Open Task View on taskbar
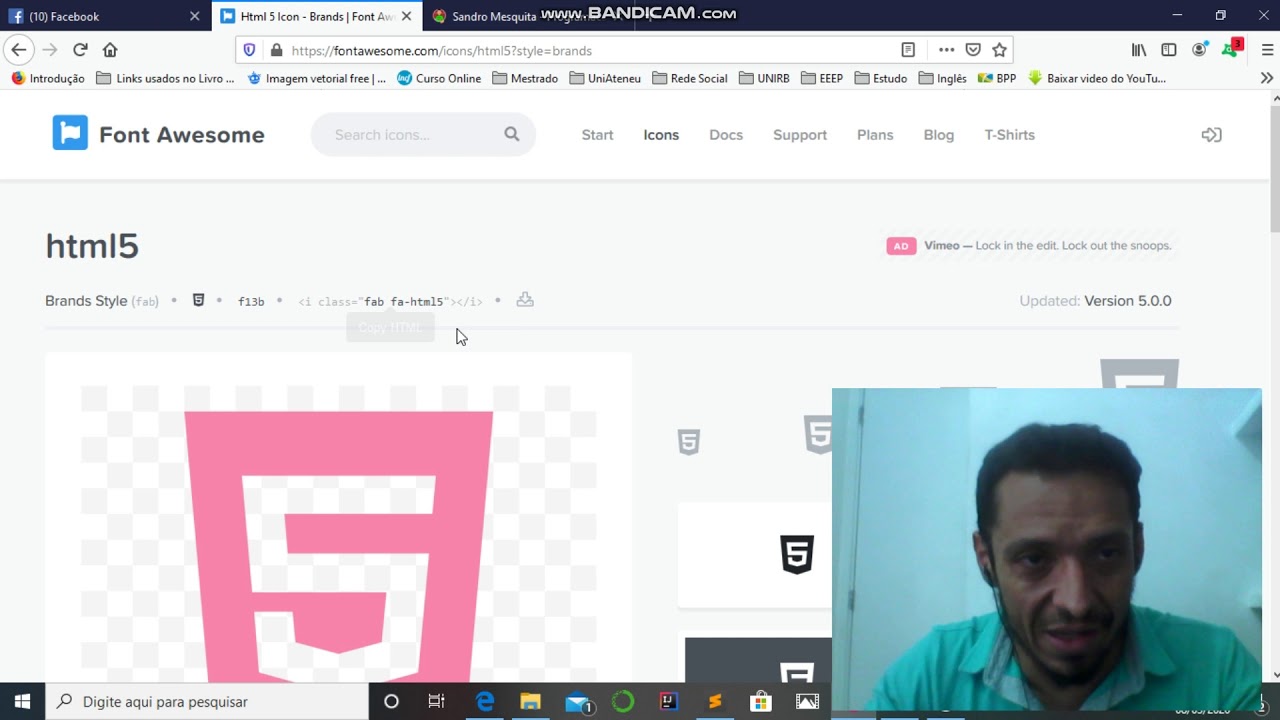 (x=437, y=702)
